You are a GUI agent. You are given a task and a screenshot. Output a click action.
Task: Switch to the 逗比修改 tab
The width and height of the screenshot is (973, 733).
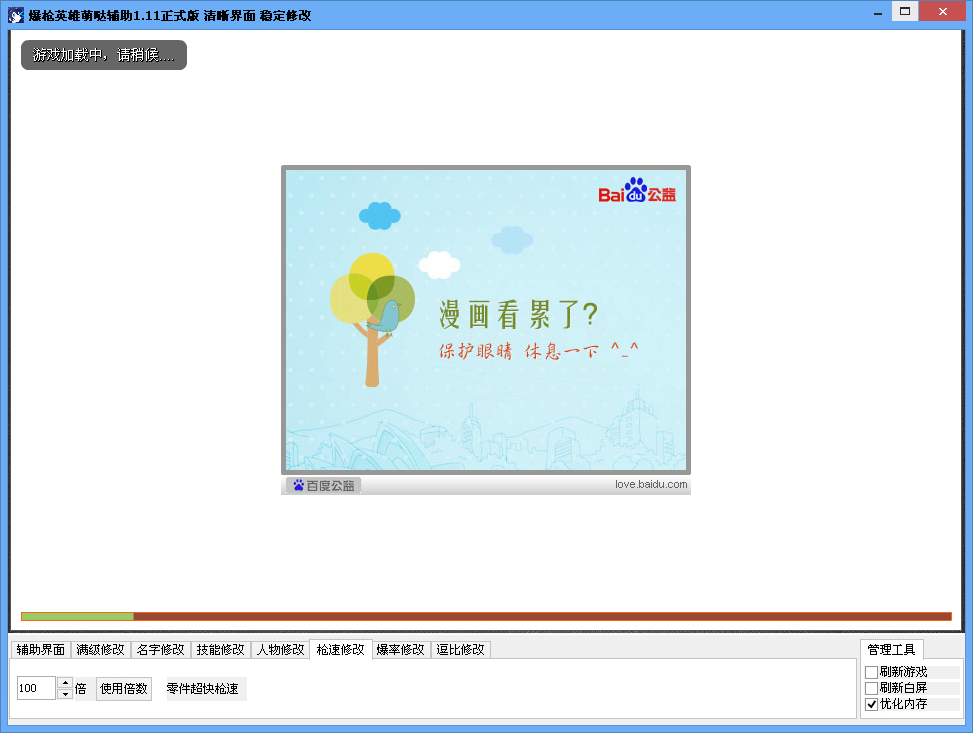(x=460, y=649)
